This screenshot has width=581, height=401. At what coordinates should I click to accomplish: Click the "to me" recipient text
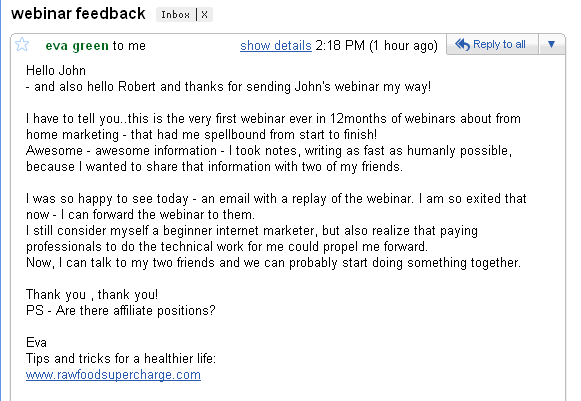click(x=129, y=46)
